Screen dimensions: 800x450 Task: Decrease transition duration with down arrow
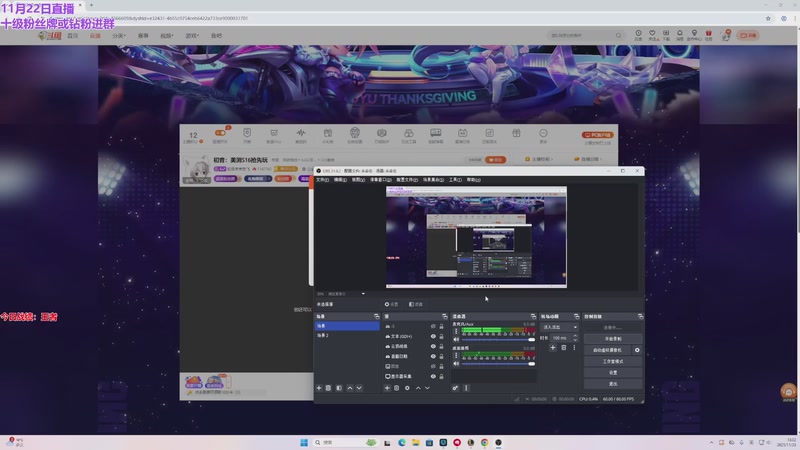tap(576, 340)
